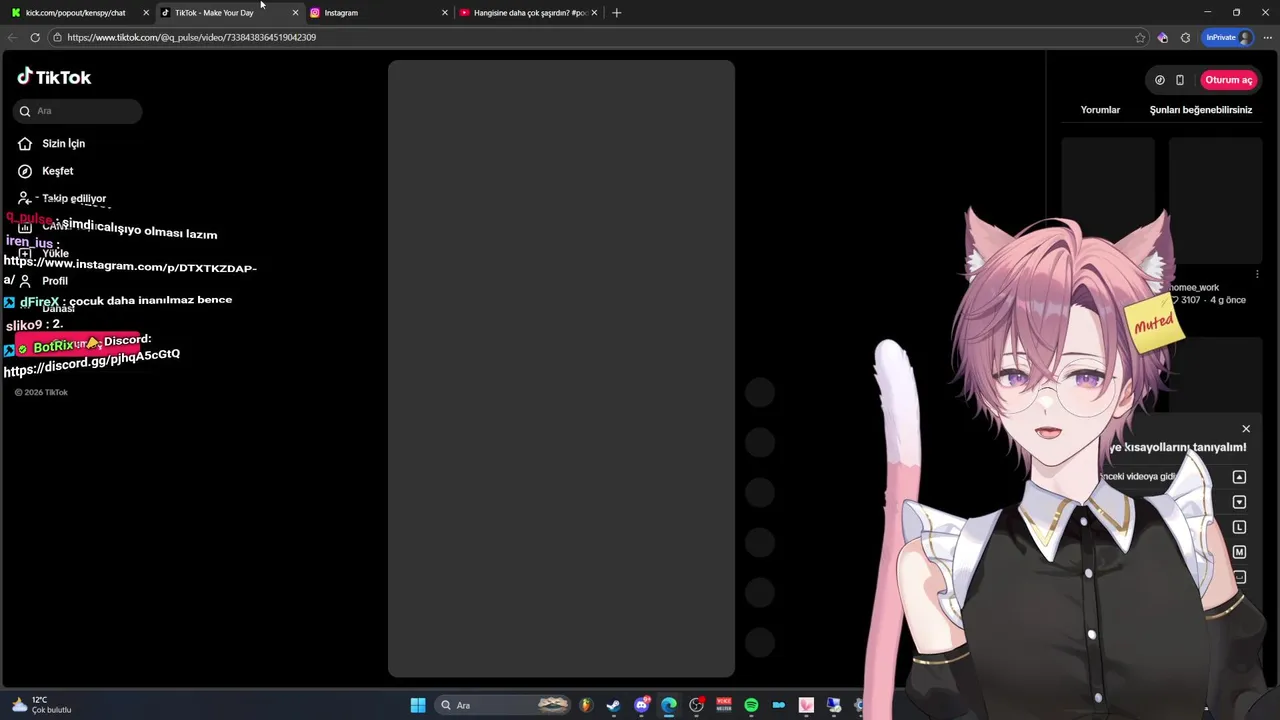Switch to Şunları beğenebilirsiniz tab
1280x720 pixels.
[1201, 110]
